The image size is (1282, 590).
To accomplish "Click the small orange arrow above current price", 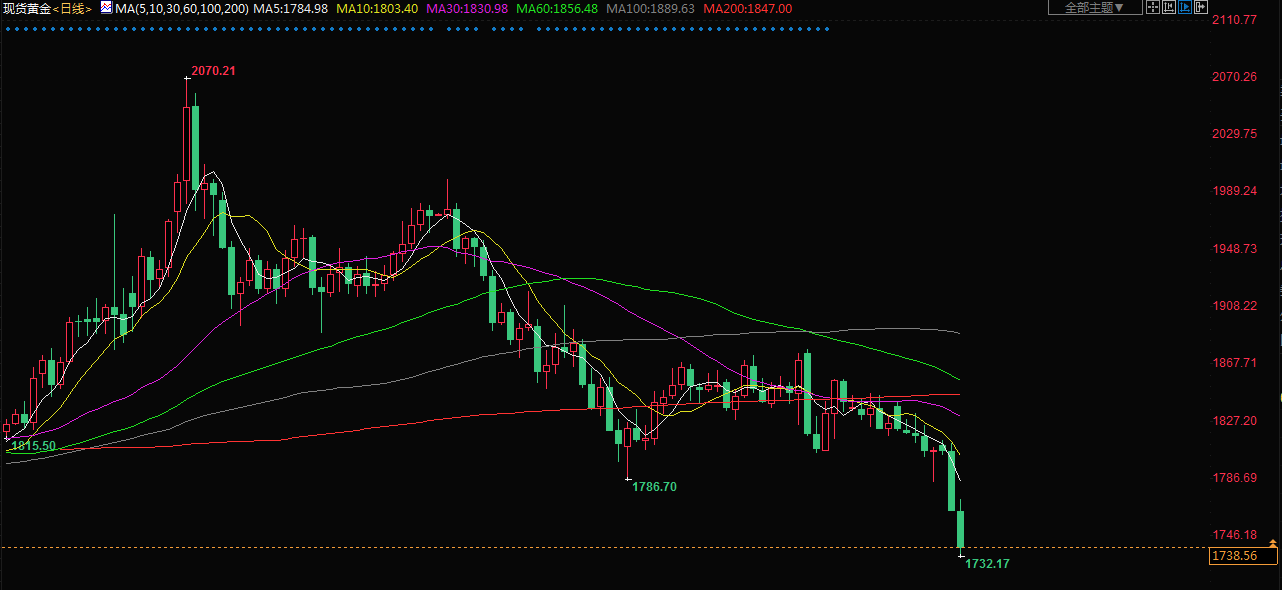I will (x=1272, y=542).
